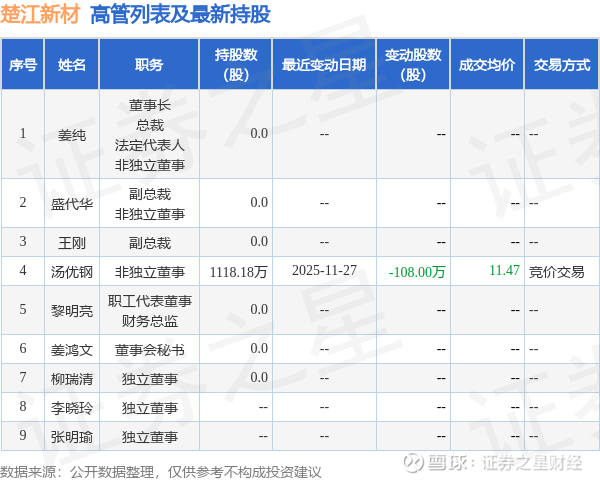Click 姜鸿文's shareholding value 0.0
Screen dimensions: 600x481
pos(259,348)
